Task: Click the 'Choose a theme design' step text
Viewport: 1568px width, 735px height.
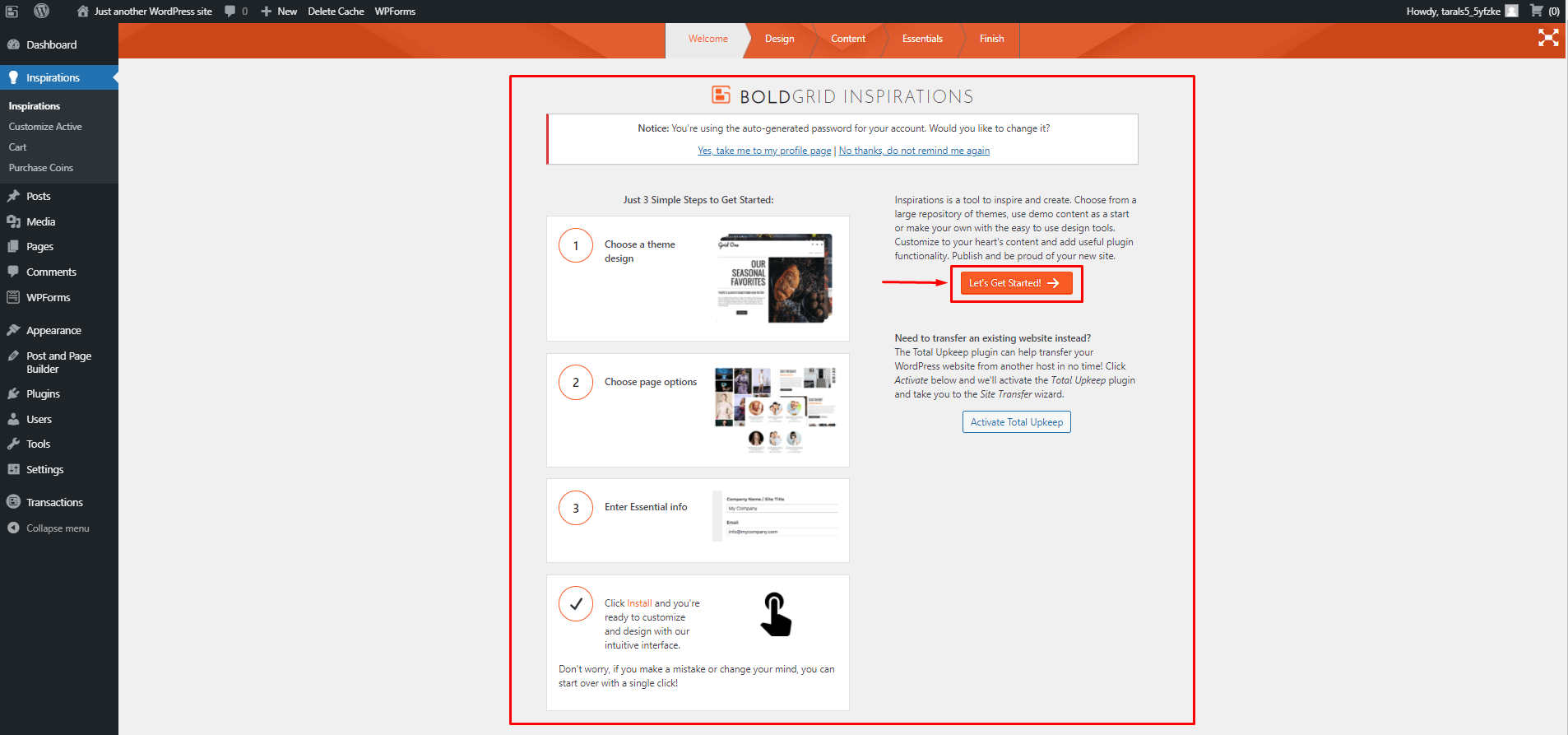Action: (x=639, y=251)
